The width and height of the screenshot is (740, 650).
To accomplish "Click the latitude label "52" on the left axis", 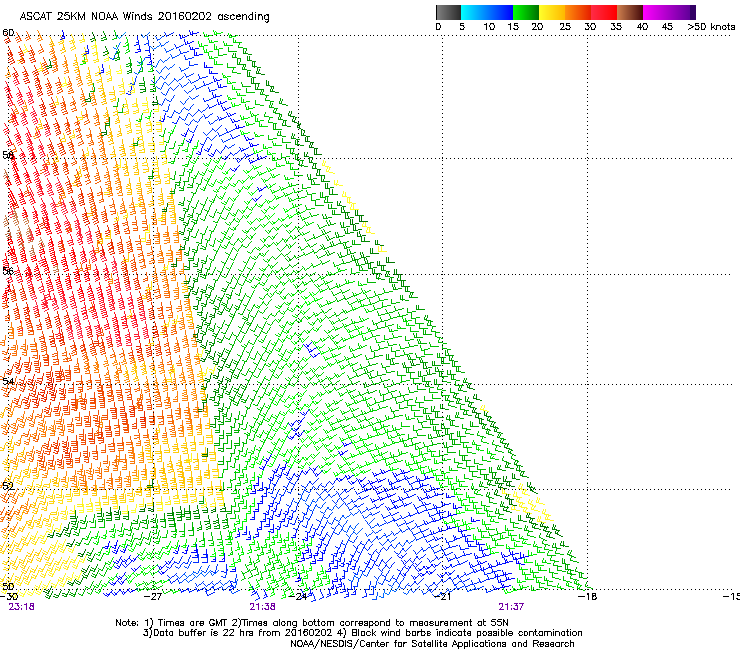I will pyautogui.click(x=8, y=486).
